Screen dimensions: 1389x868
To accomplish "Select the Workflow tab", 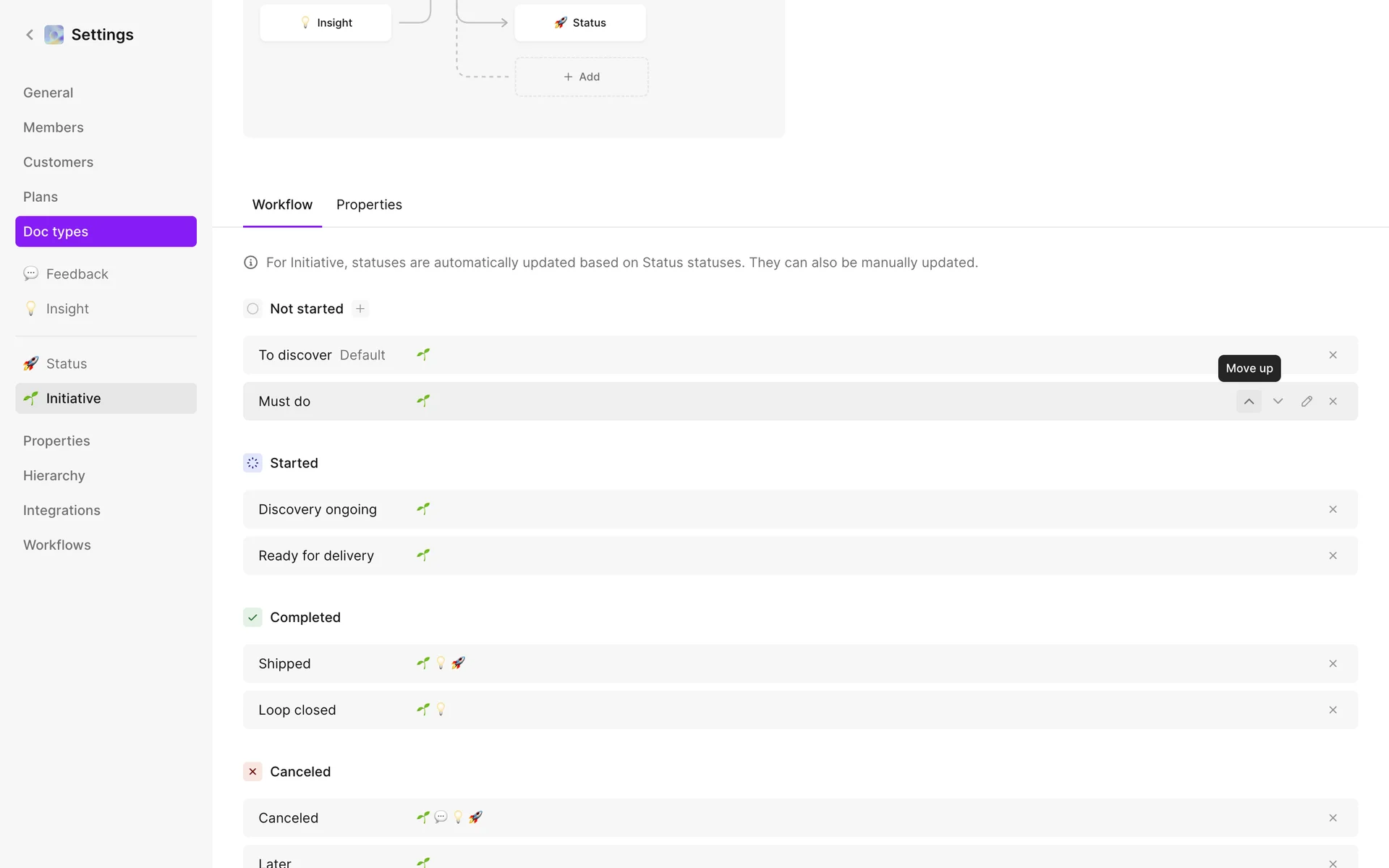I will (282, 205).
